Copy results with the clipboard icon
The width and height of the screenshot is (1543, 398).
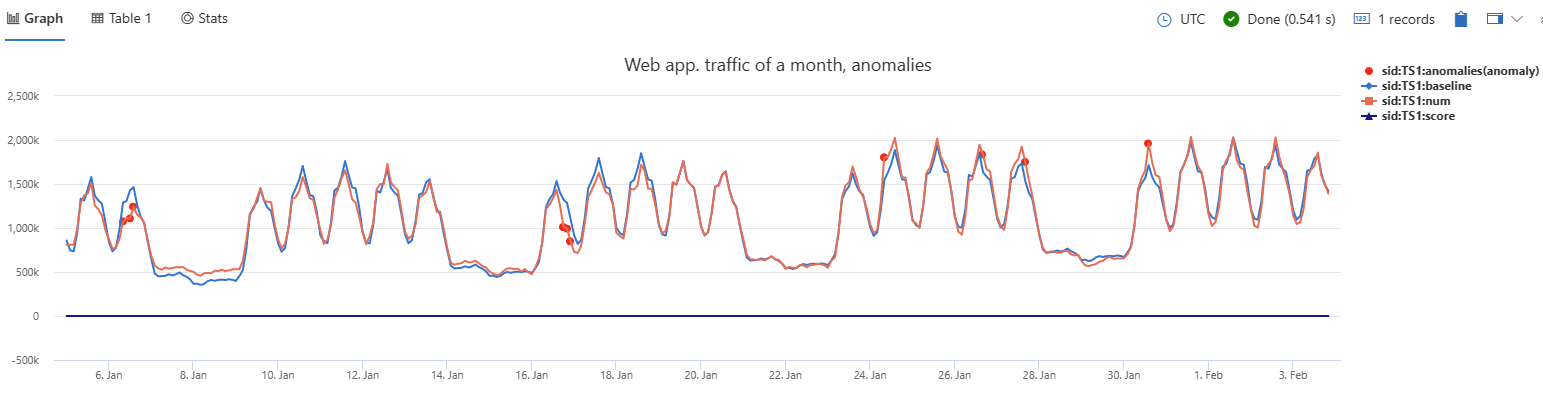coord(1460,19)
